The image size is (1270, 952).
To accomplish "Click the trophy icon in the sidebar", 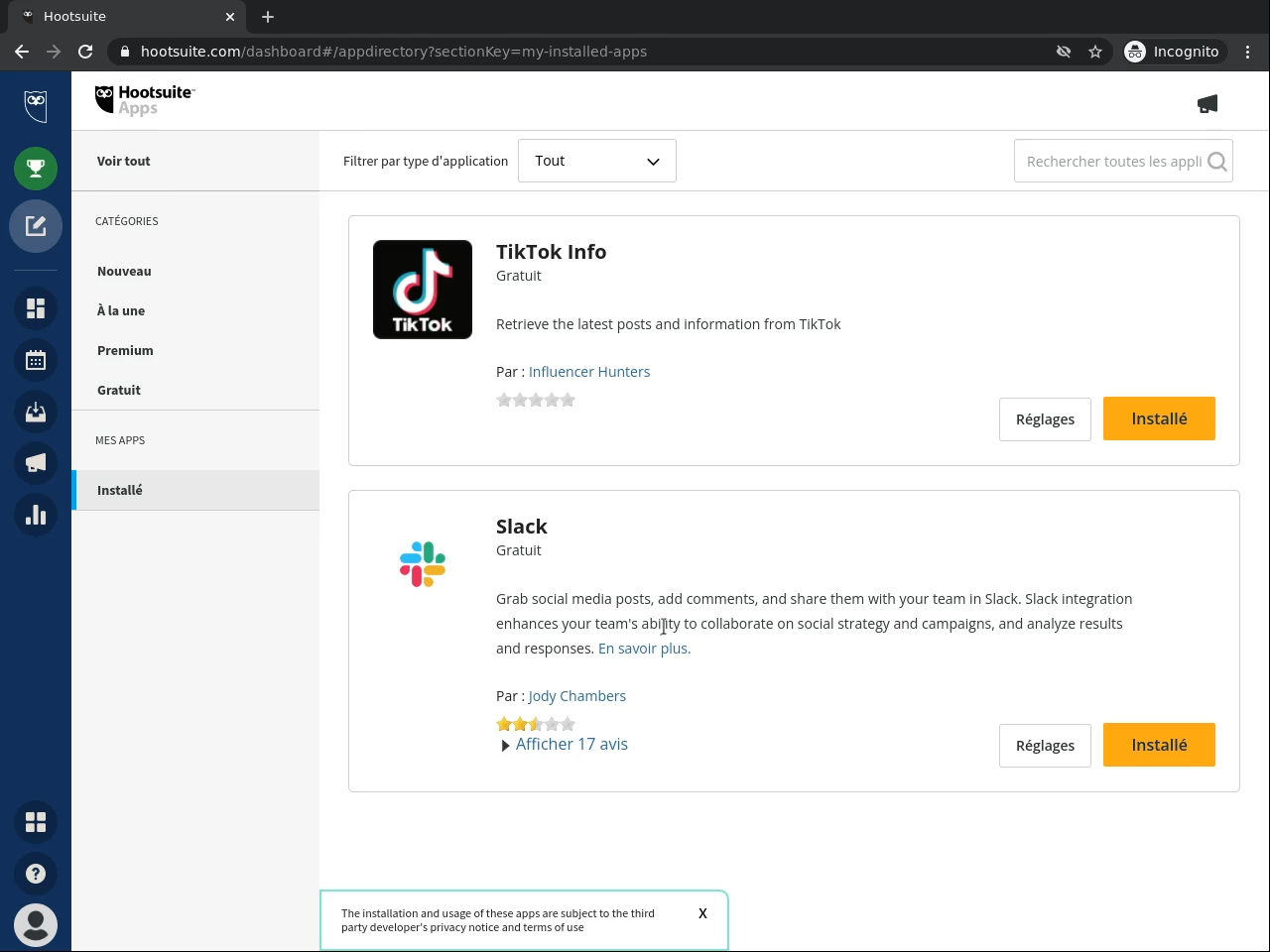I will pos(36,169).
